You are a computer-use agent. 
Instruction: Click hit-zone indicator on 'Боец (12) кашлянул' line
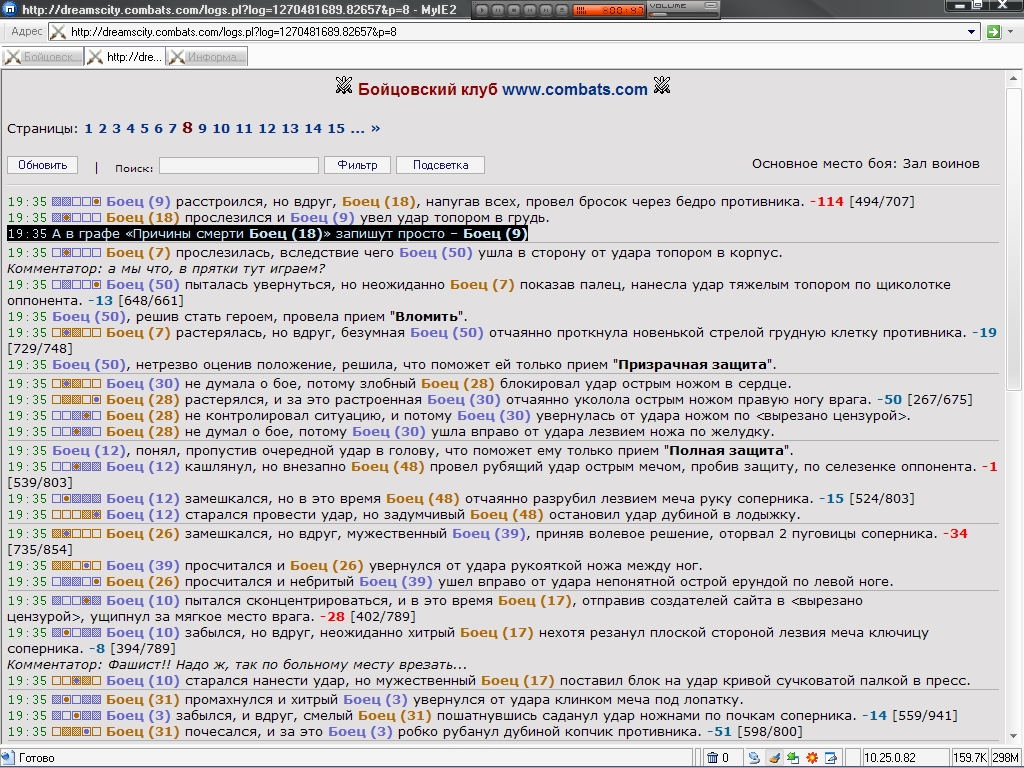[76, 467]
